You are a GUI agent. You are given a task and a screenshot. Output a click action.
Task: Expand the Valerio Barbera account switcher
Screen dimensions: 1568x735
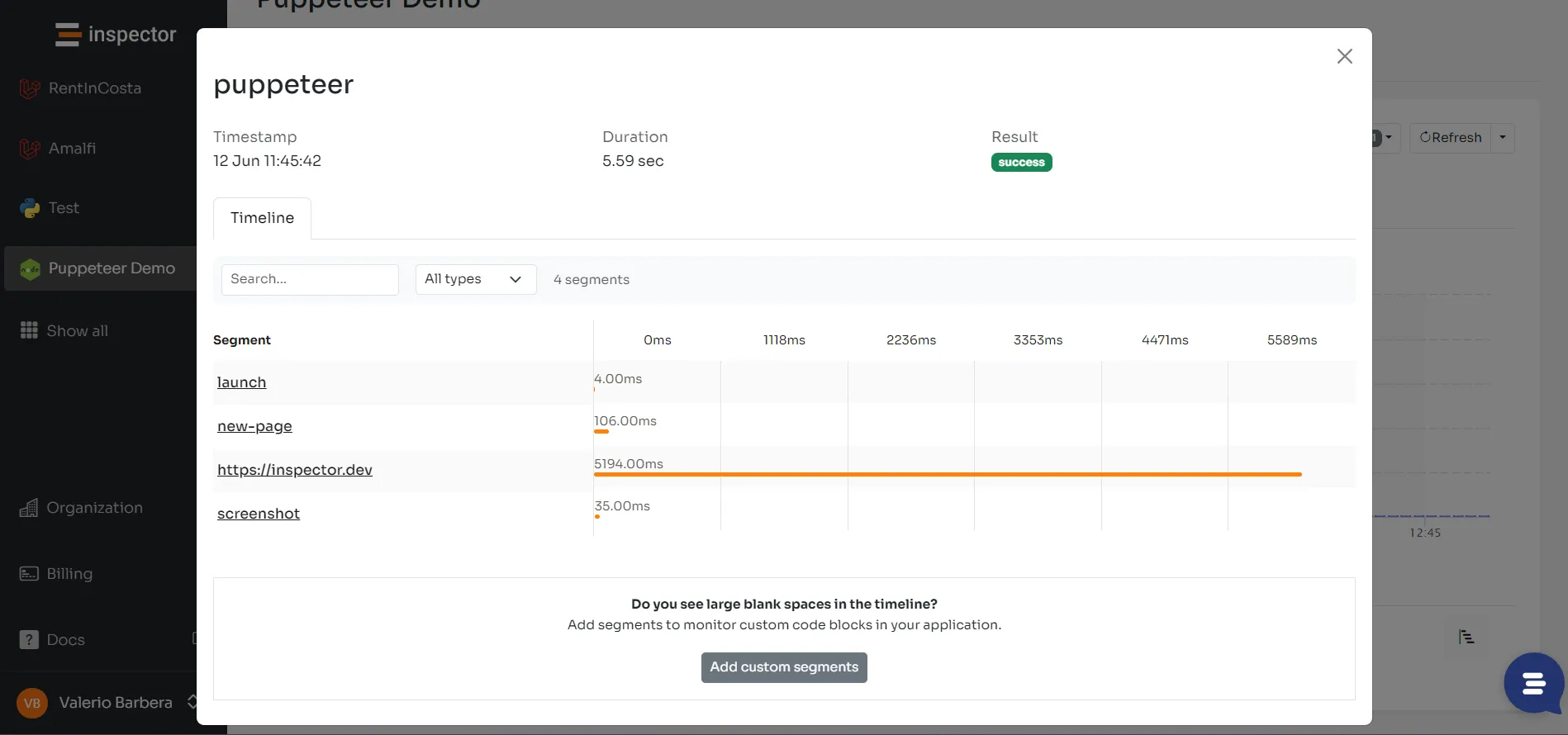(x=192, y=702)
